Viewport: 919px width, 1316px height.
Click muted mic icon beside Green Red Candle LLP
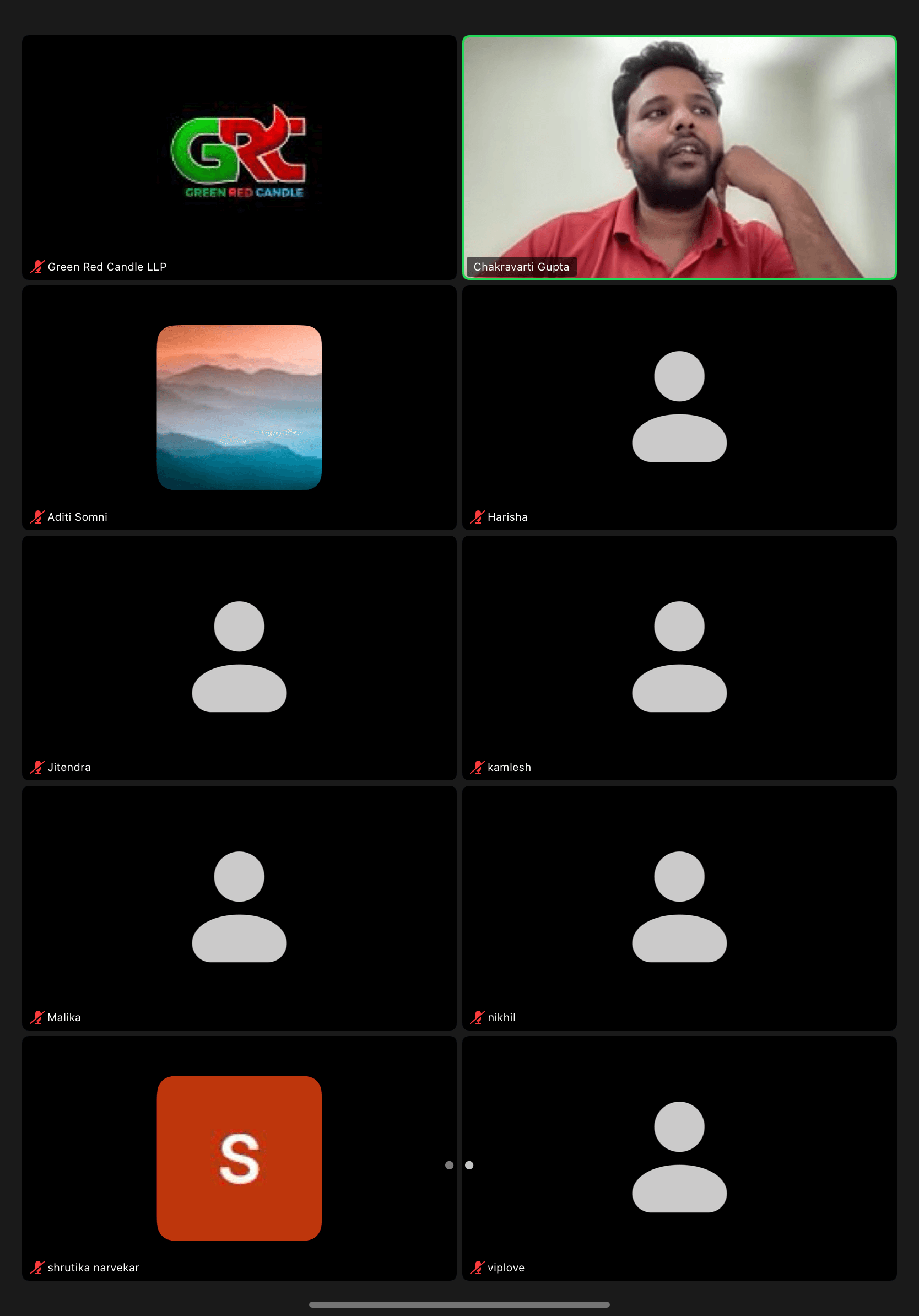37,267
